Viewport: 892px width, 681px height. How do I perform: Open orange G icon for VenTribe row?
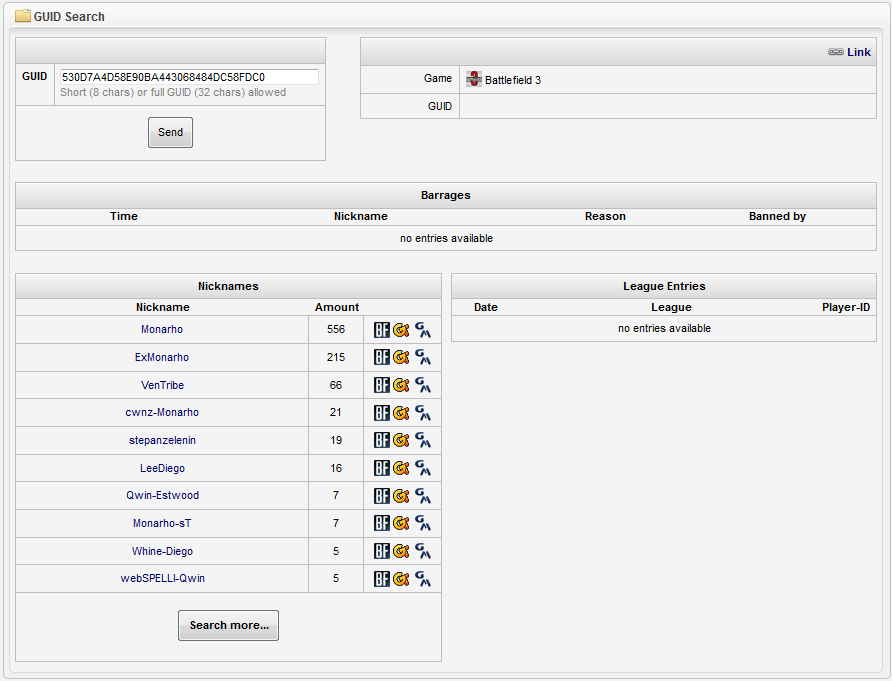pyautogui.click(x=401, y=385)
